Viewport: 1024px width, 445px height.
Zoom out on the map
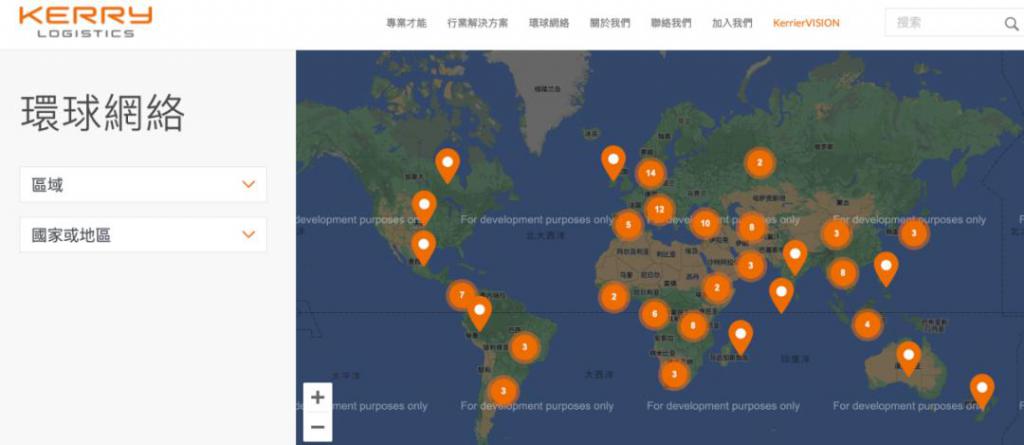(317, 427)
